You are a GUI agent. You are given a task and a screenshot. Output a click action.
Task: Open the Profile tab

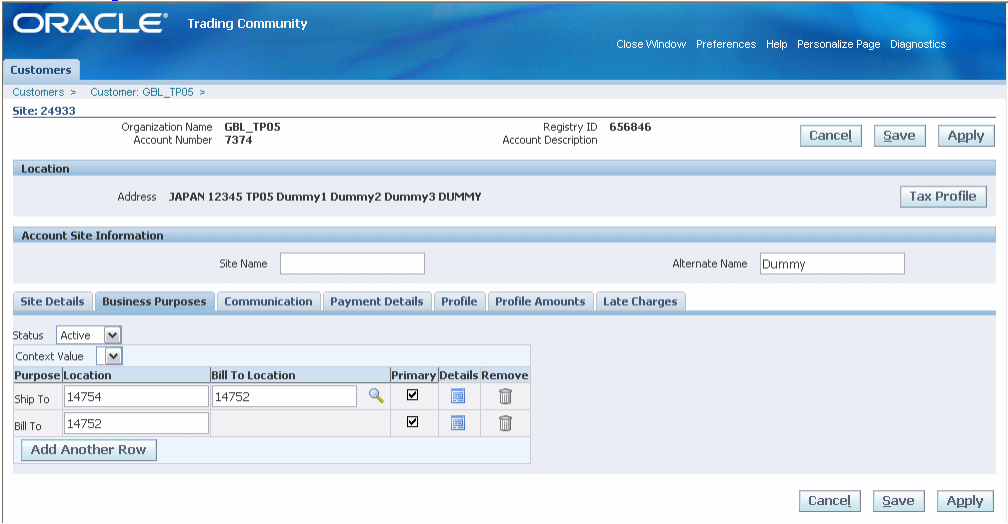click(x=459, y=302)
